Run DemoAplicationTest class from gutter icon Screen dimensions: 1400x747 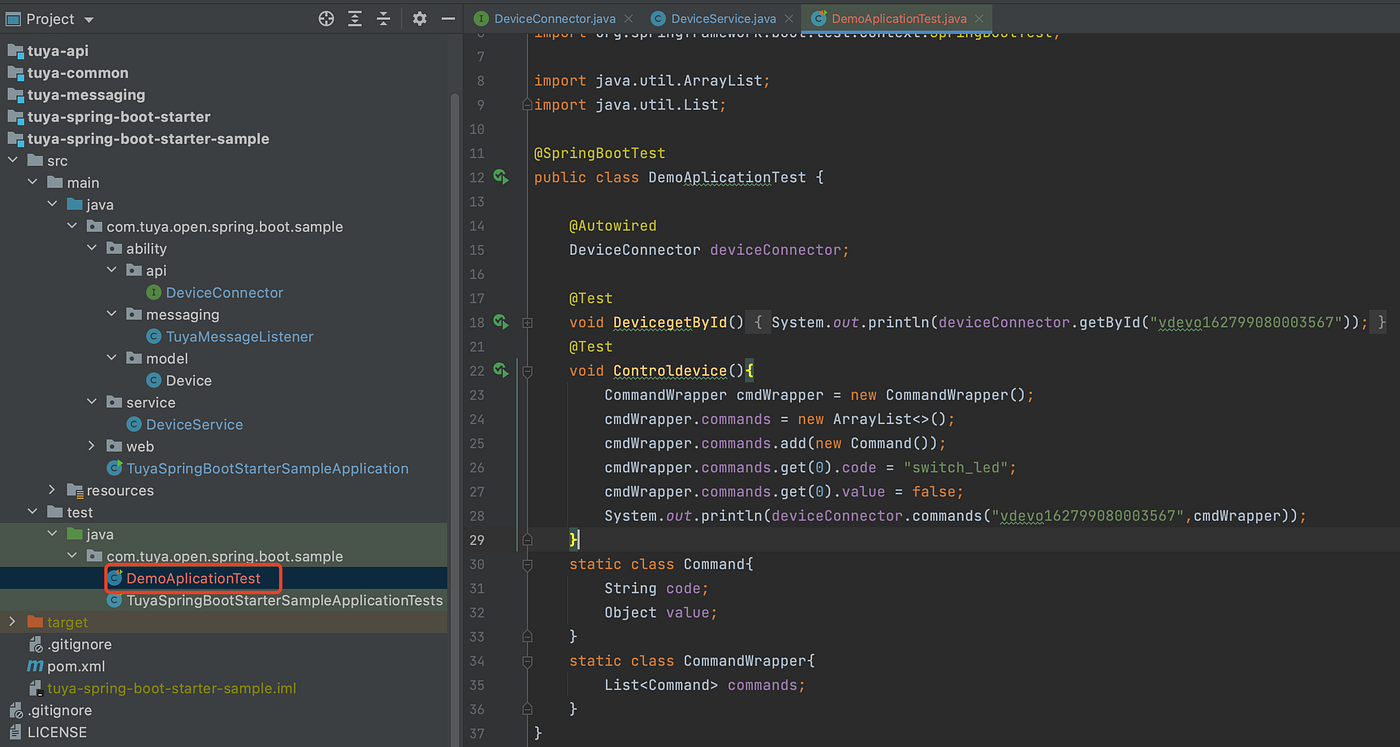click(x=501, y=177)
